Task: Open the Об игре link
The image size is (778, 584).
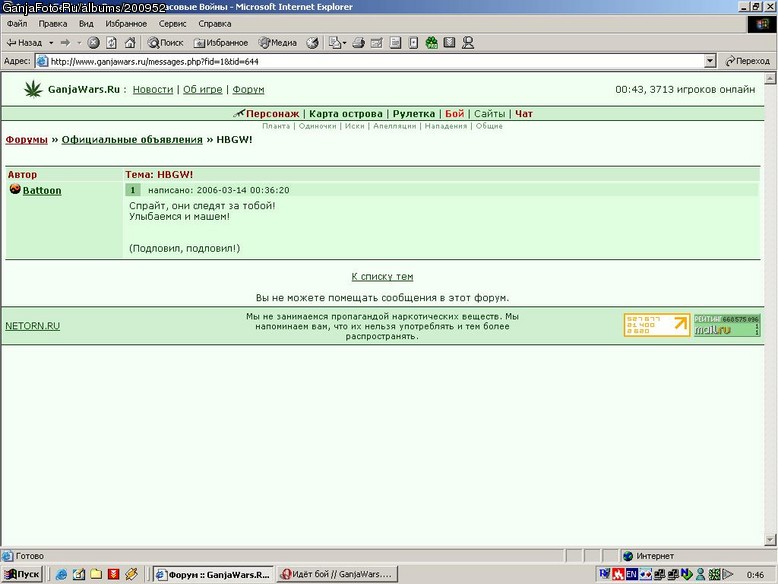Action: pos(202,90)
